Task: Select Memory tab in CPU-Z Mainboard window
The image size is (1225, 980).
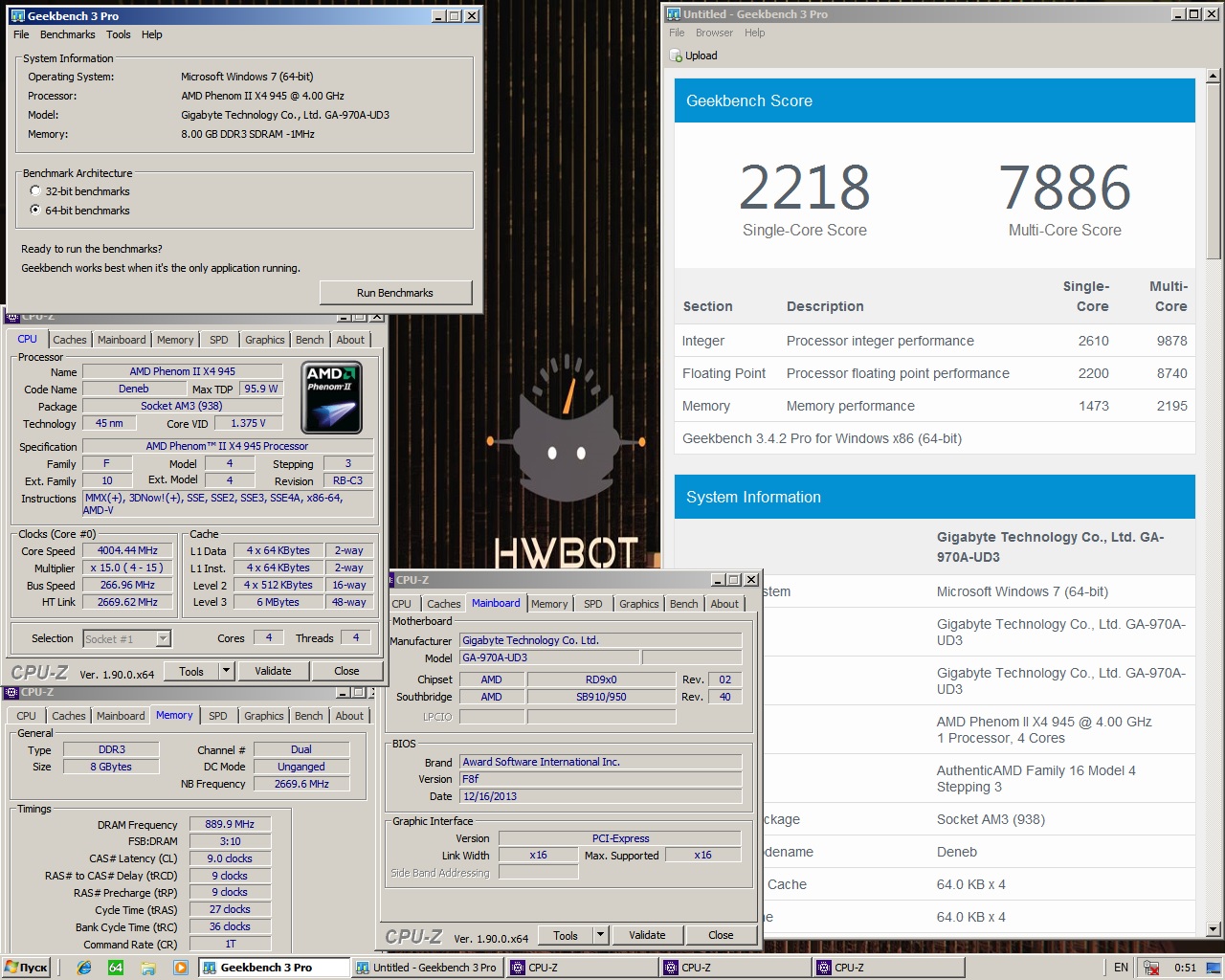Action: [x=549, y=604]
